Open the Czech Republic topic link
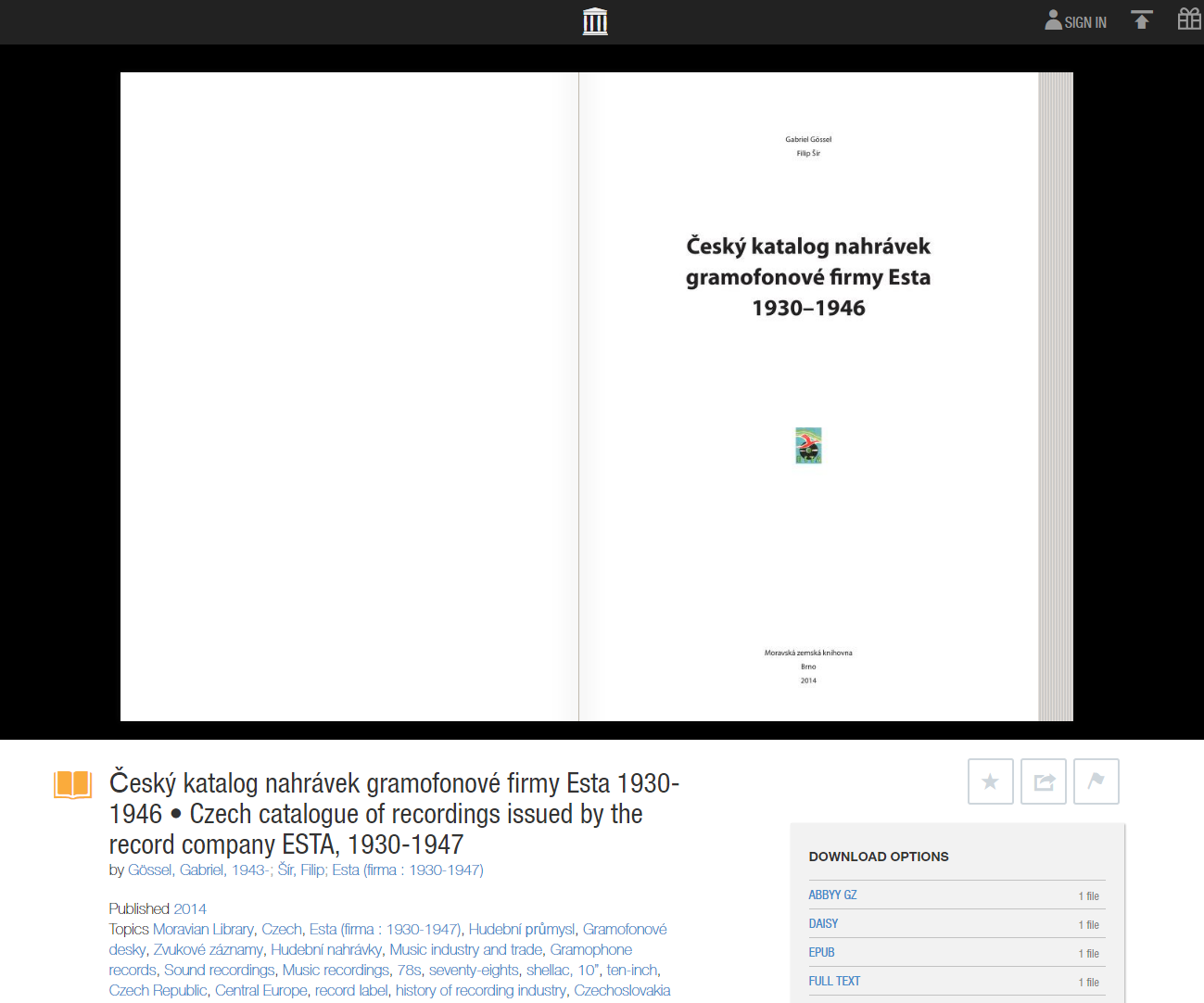 coord(158,990)
